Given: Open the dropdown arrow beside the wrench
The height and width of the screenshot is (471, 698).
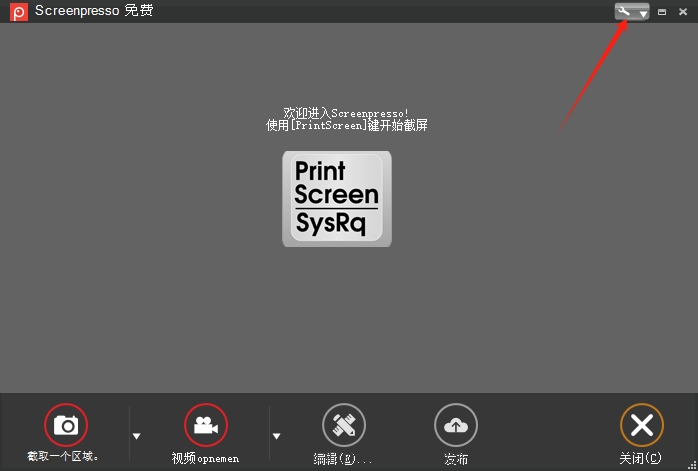Looking at the screenshot, I should click(643, 13).
